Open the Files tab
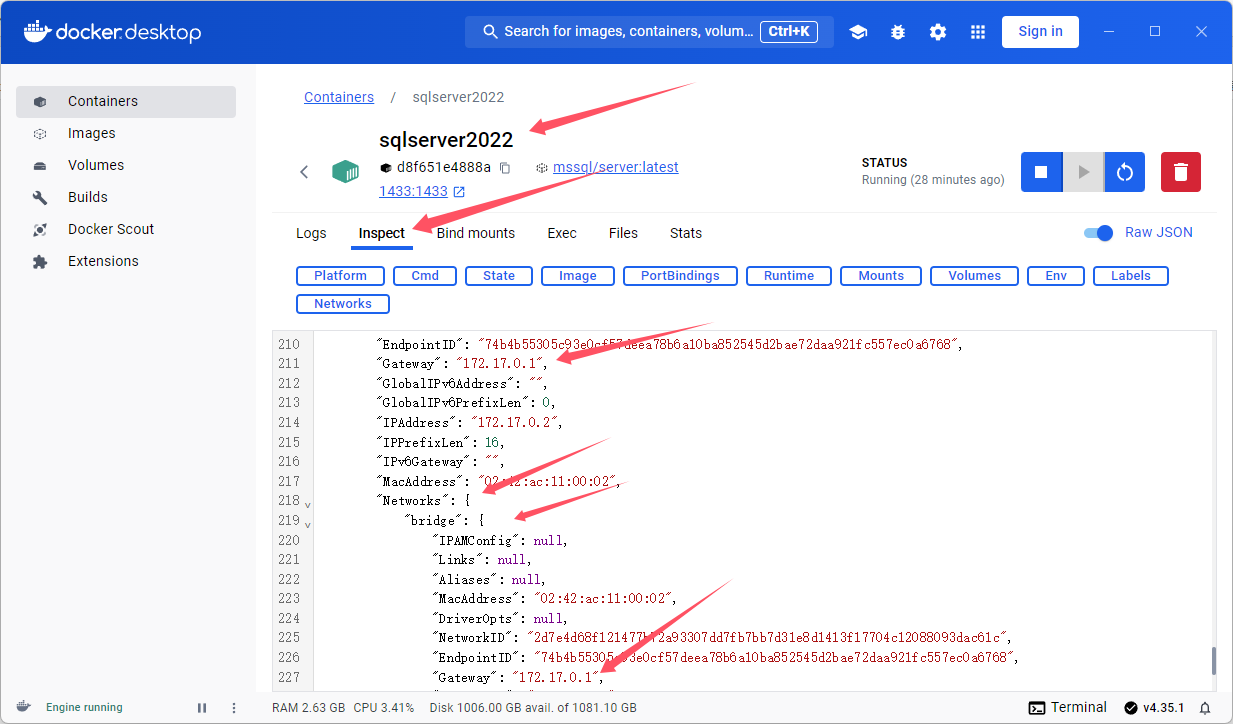Screen dimensions: 1233x724 (x=623, y=233)
